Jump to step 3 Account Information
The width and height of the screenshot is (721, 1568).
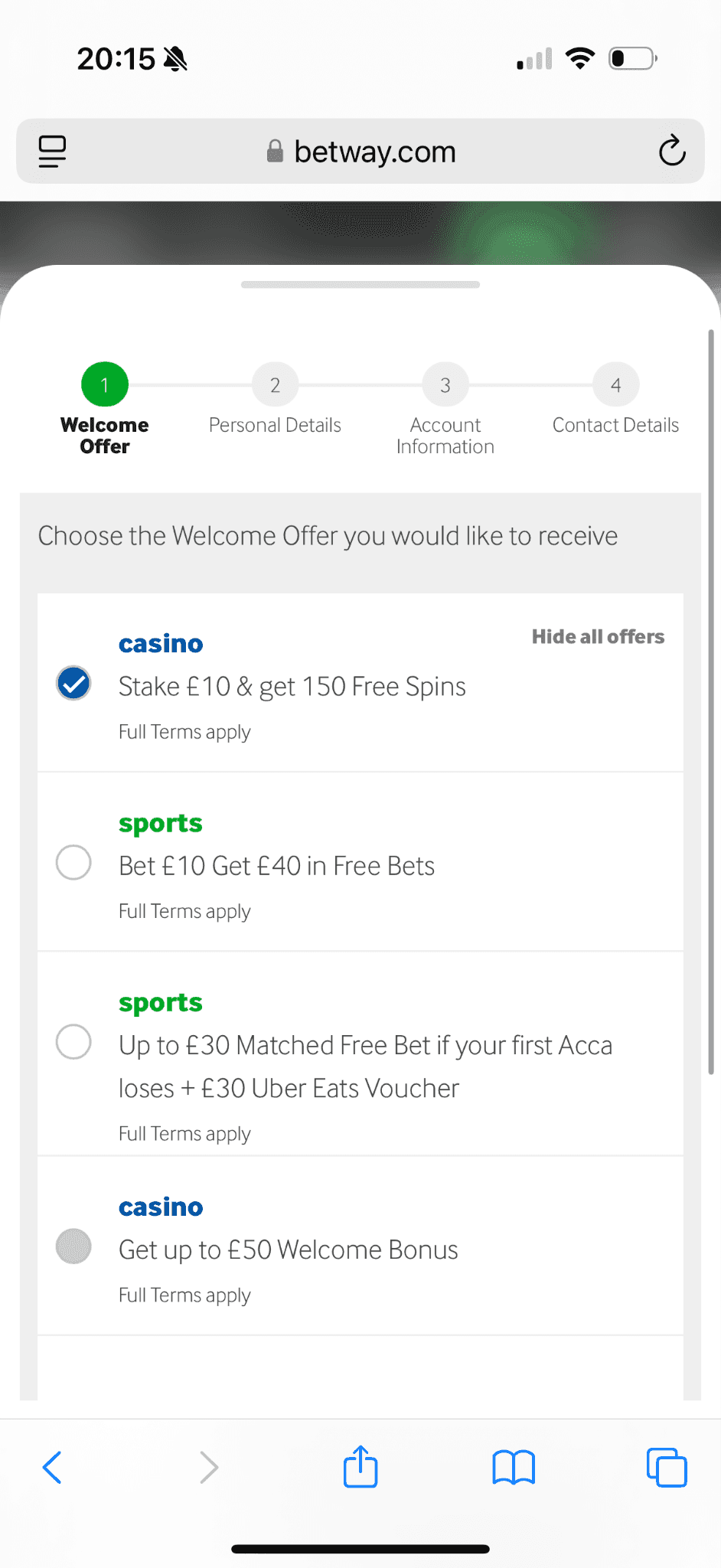(445, 385)
